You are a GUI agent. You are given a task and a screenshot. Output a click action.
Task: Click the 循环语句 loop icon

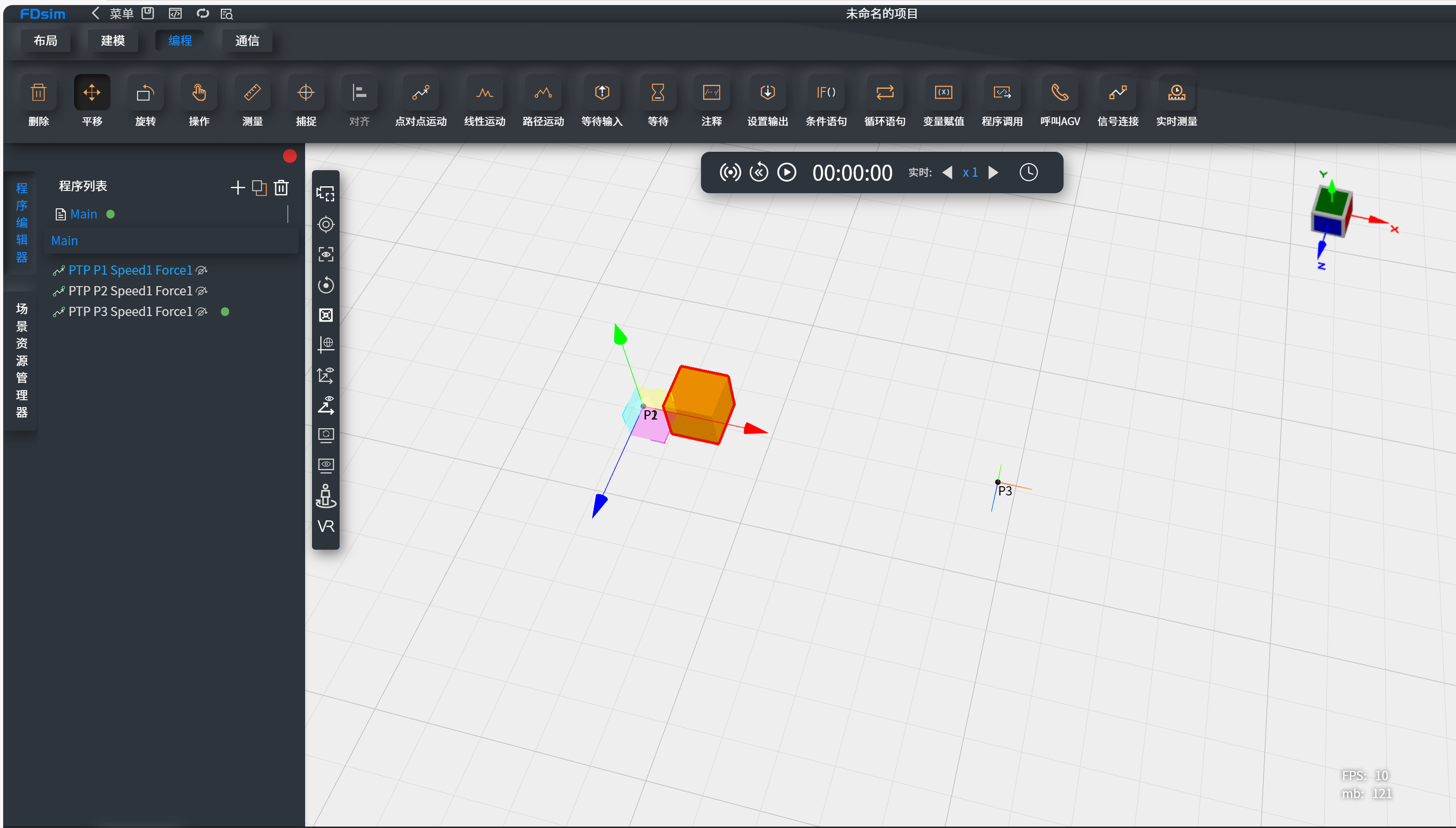click(884, 93)
